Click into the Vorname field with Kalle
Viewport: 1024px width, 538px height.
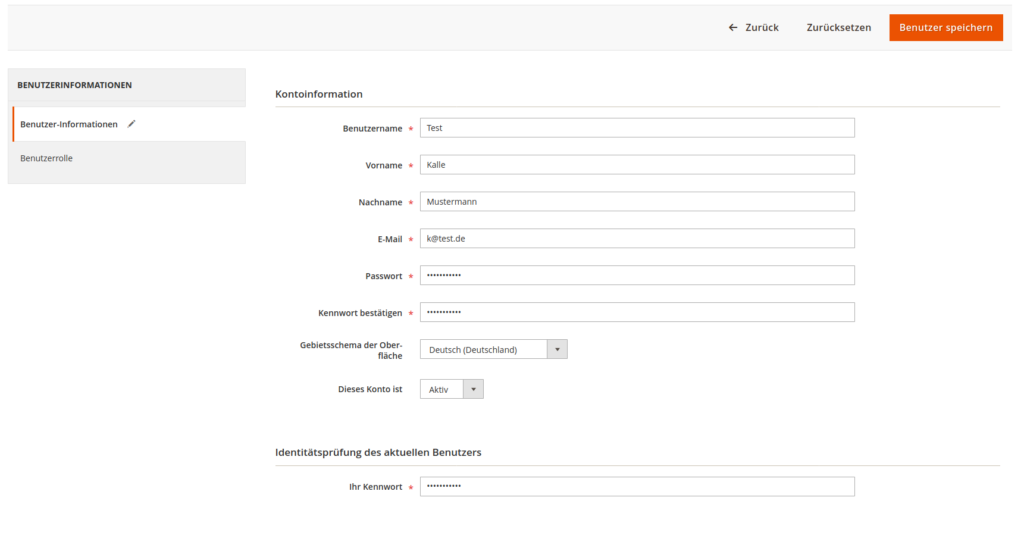coord(637,165)
